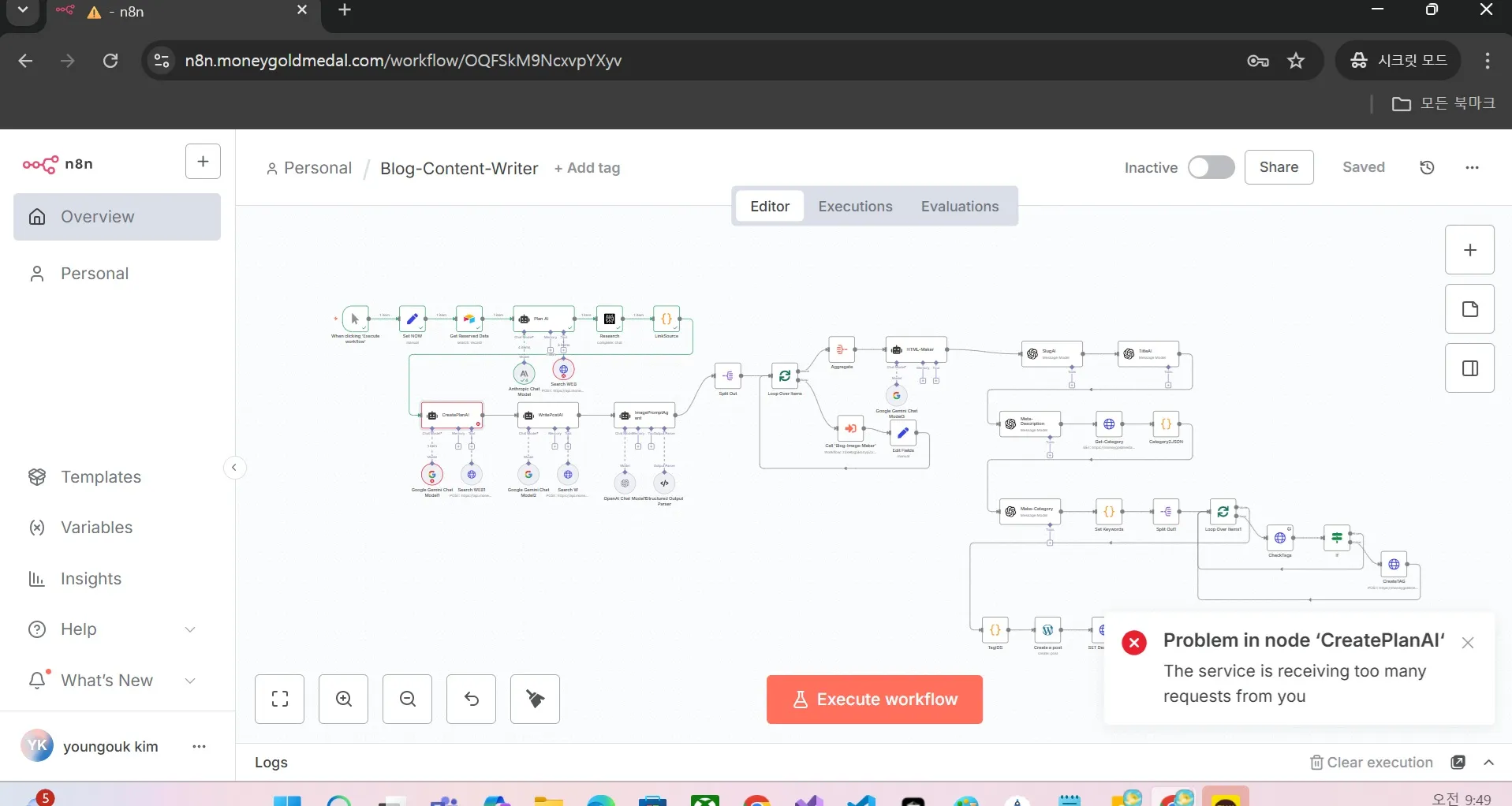The image size is (1512, 806).
Task: Open the TitleAI OpenAI node
Action: [x=1149, y=354]
